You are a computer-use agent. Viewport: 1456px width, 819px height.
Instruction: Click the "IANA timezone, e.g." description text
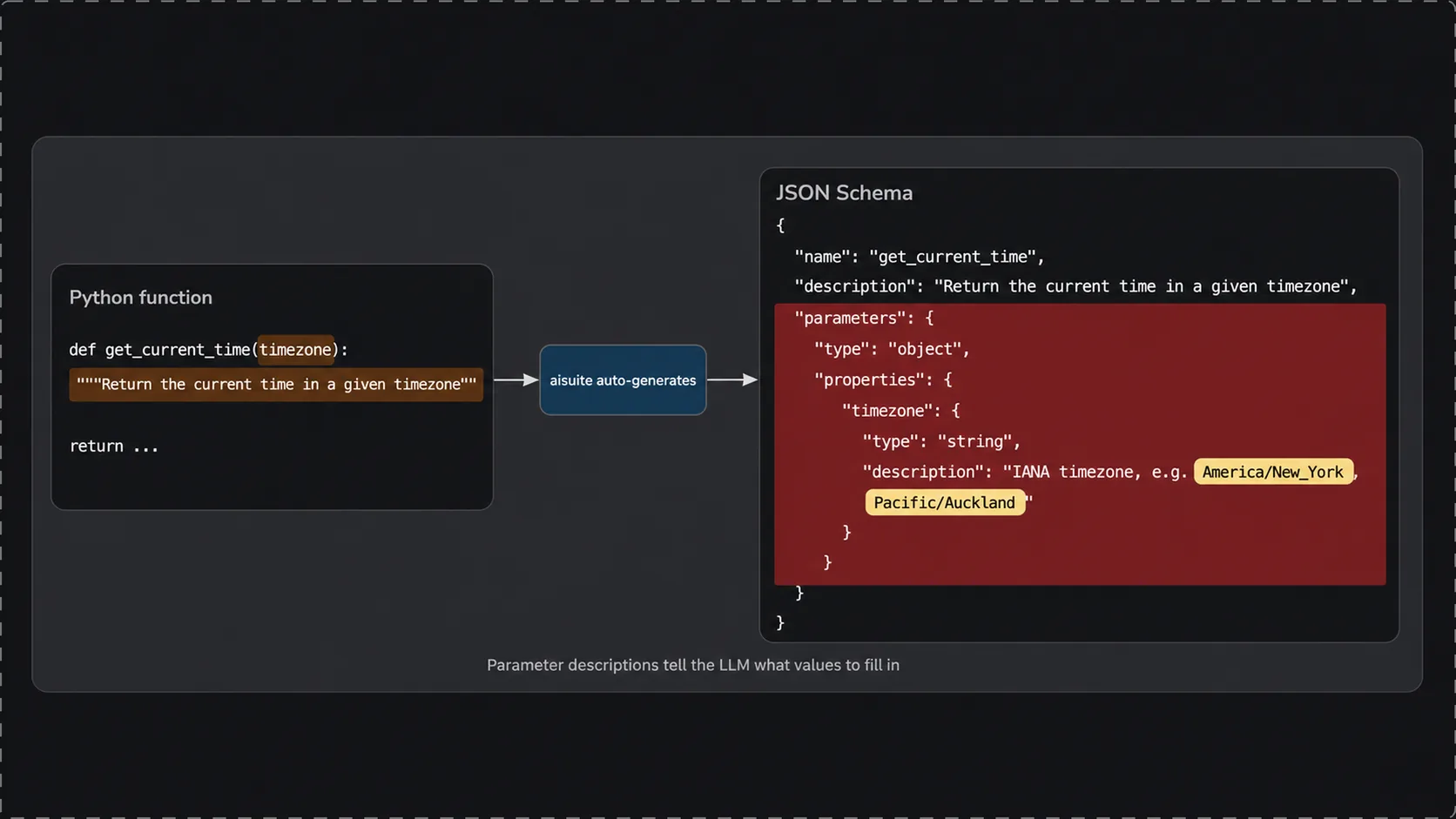pyautogui.click(x=1095, y=472)
